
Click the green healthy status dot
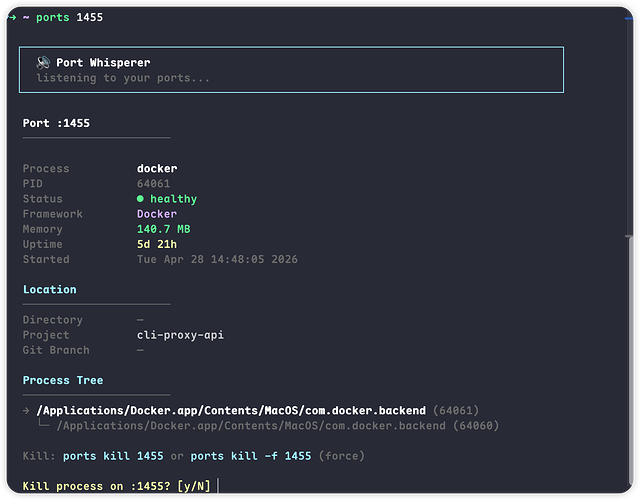[140, 199]
